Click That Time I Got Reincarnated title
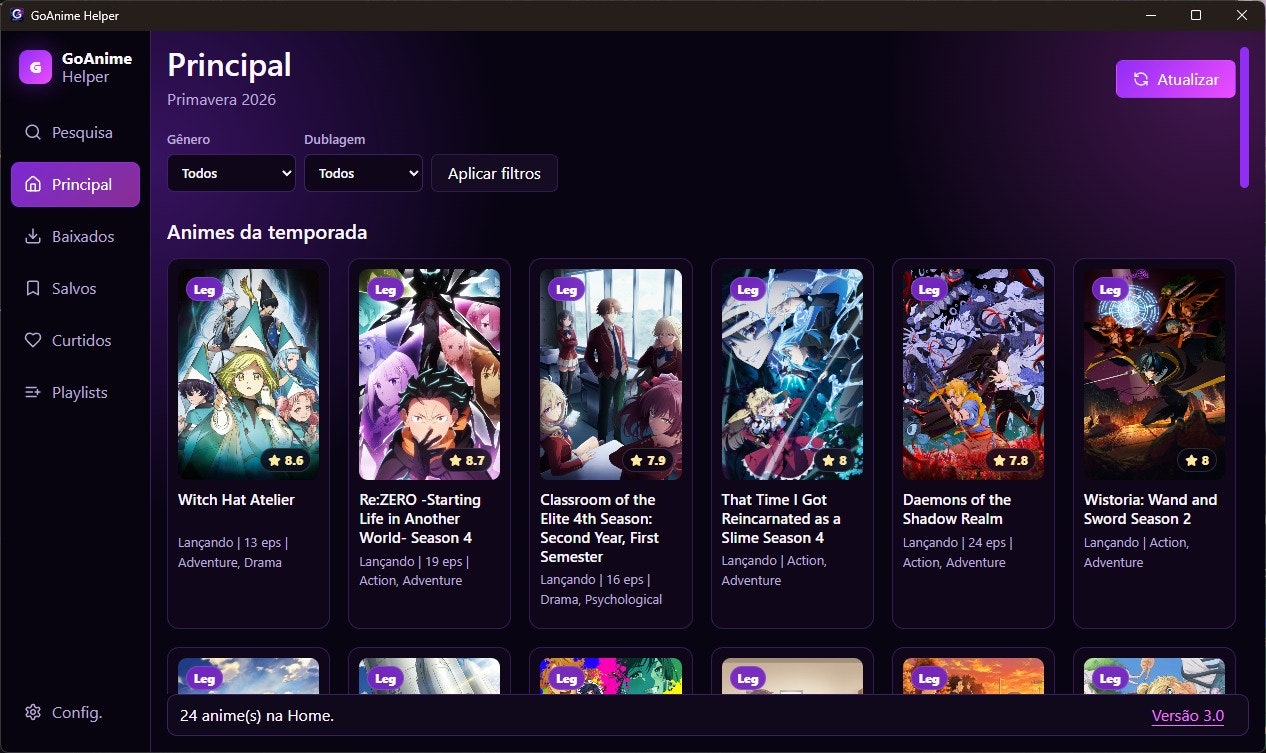The image size is (1266, 753). coord(781,518)
